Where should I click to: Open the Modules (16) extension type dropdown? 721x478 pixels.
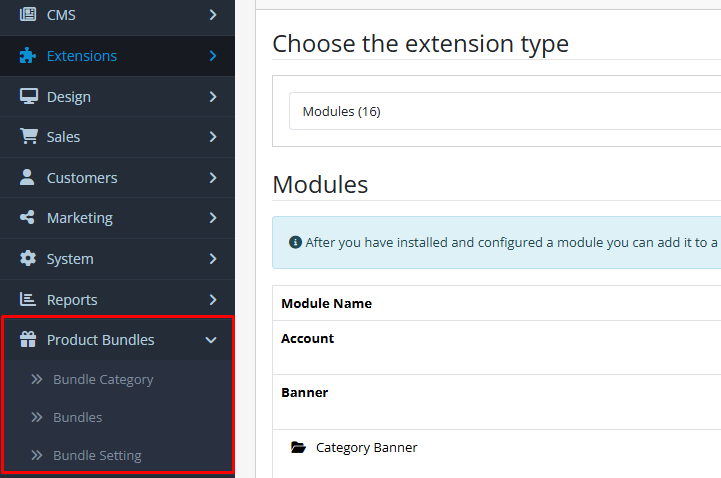tap(500, 112)
